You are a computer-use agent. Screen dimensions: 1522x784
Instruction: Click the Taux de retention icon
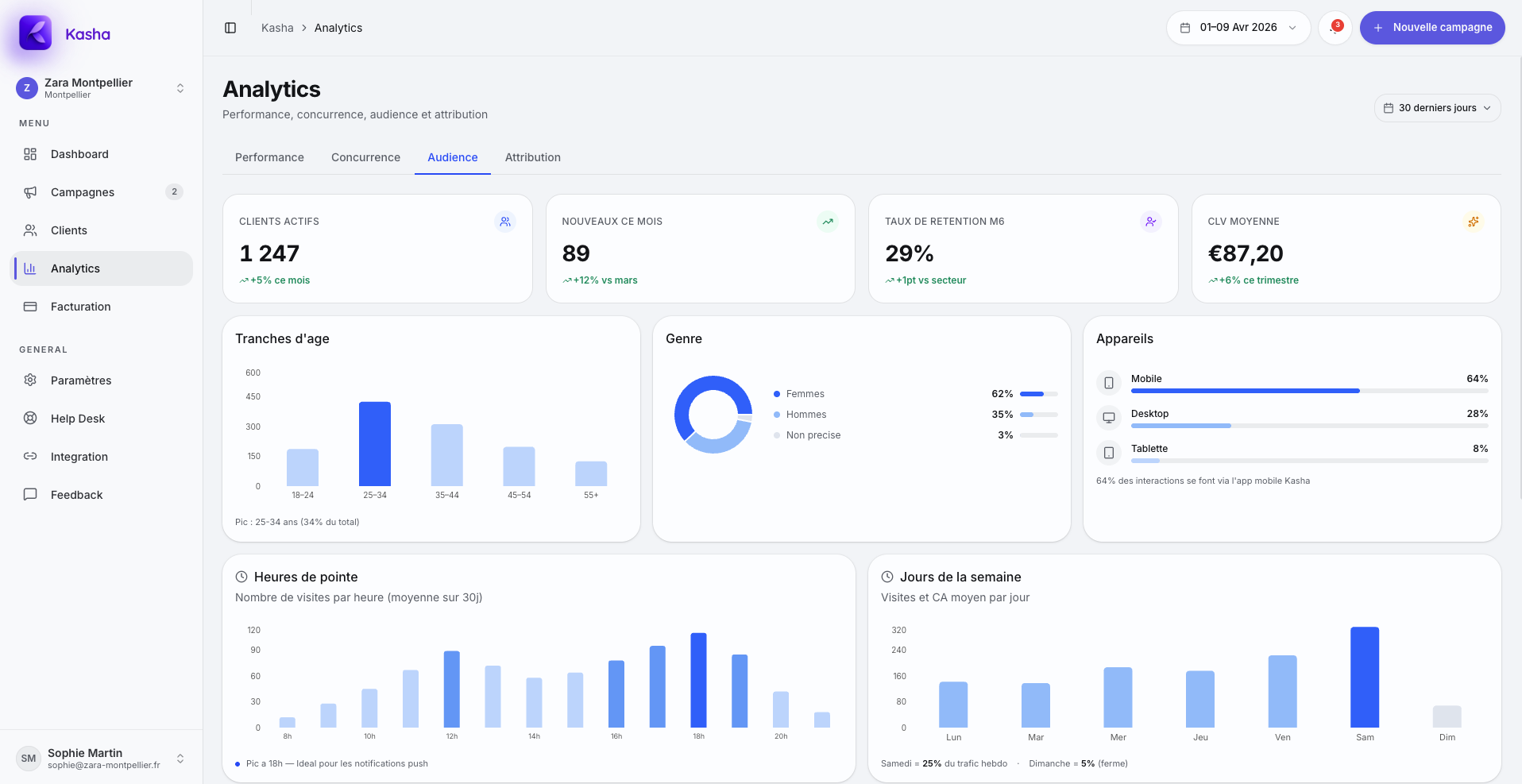click(x=1150, y=222)
